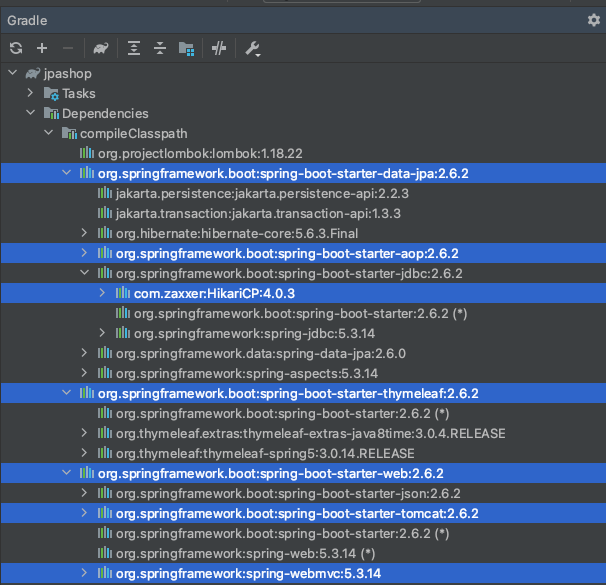Viewport: 606px width, 585px height.
Task: Click the lombok library bars icon
Action: click(87, 153)
